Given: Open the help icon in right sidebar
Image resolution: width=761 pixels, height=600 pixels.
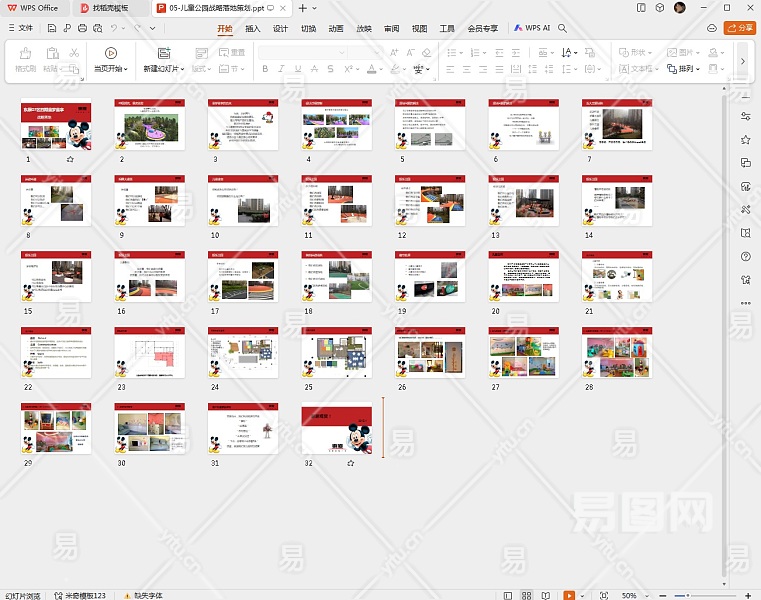Looking at the screenshot, I should pos(746,256).
